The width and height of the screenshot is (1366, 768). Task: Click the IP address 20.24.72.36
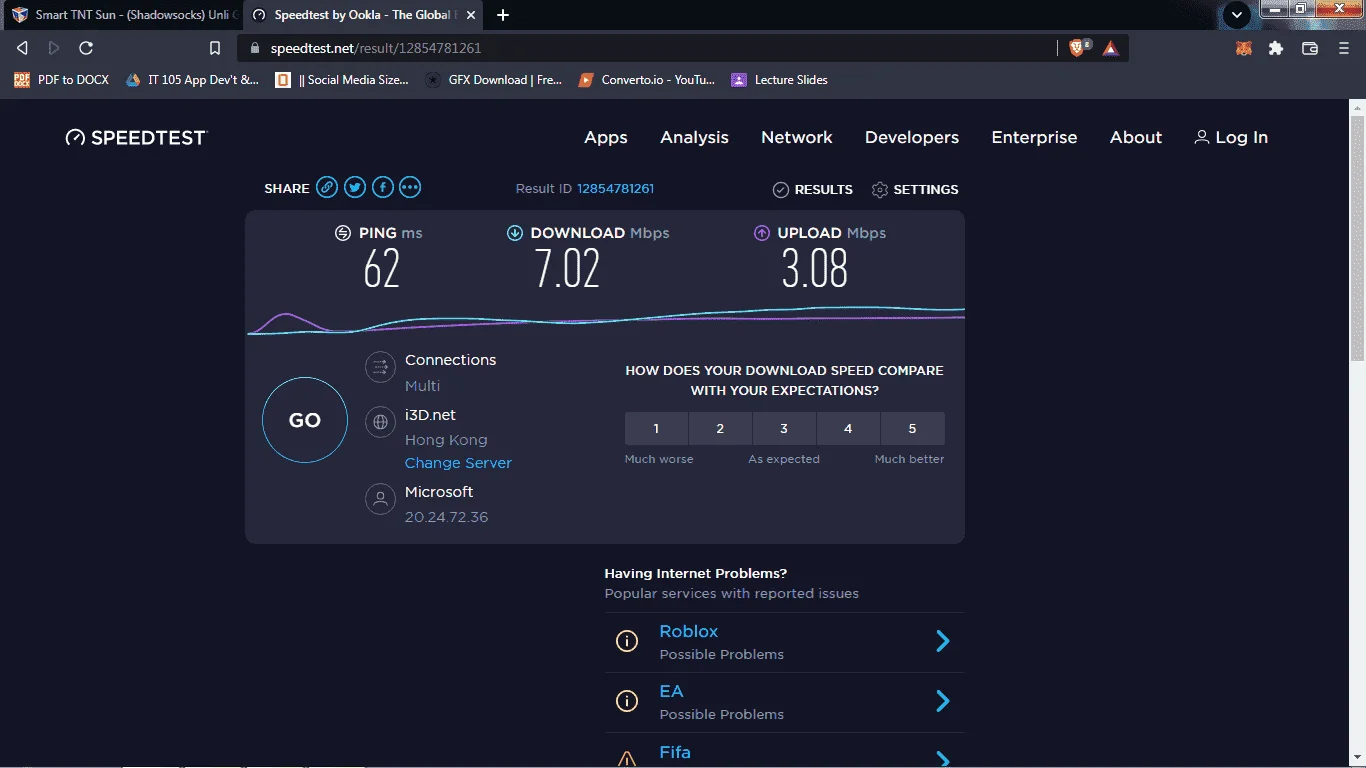pos(446,517)
